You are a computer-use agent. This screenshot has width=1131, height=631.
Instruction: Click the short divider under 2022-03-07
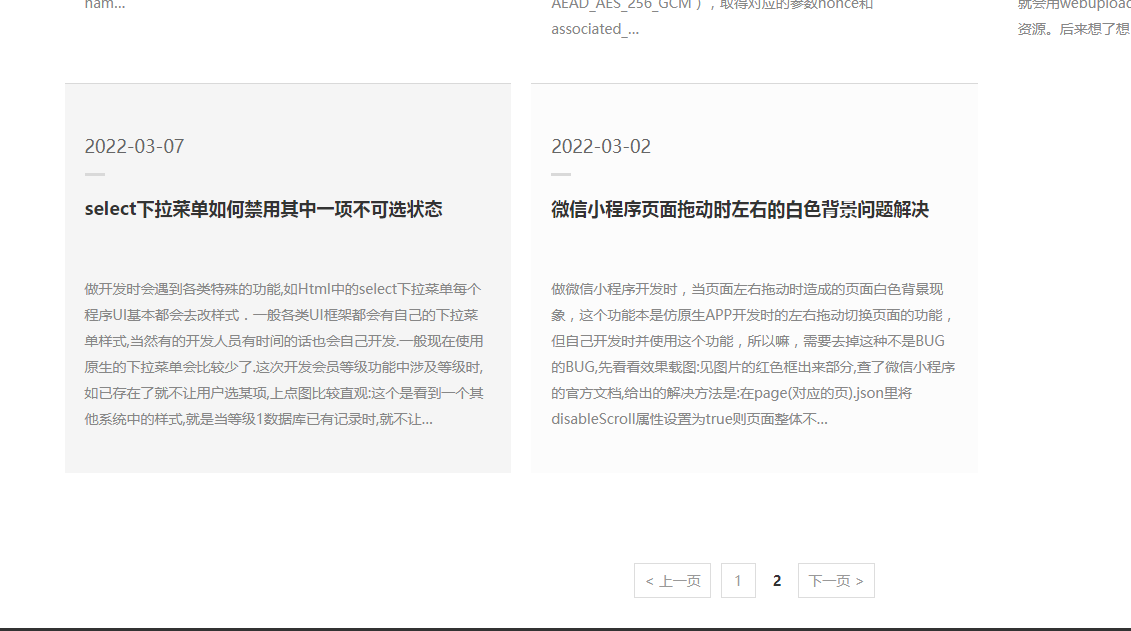(x=95, y=174)
